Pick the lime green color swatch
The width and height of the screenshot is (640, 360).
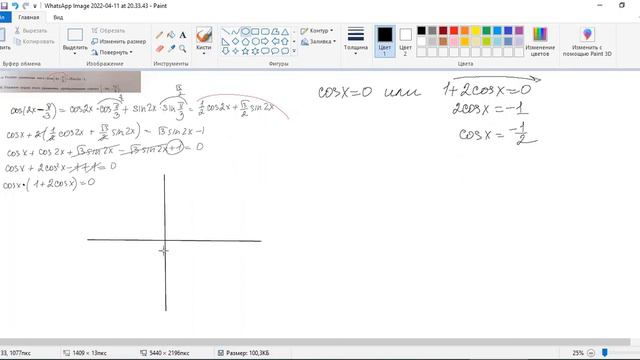click(487, 41)
